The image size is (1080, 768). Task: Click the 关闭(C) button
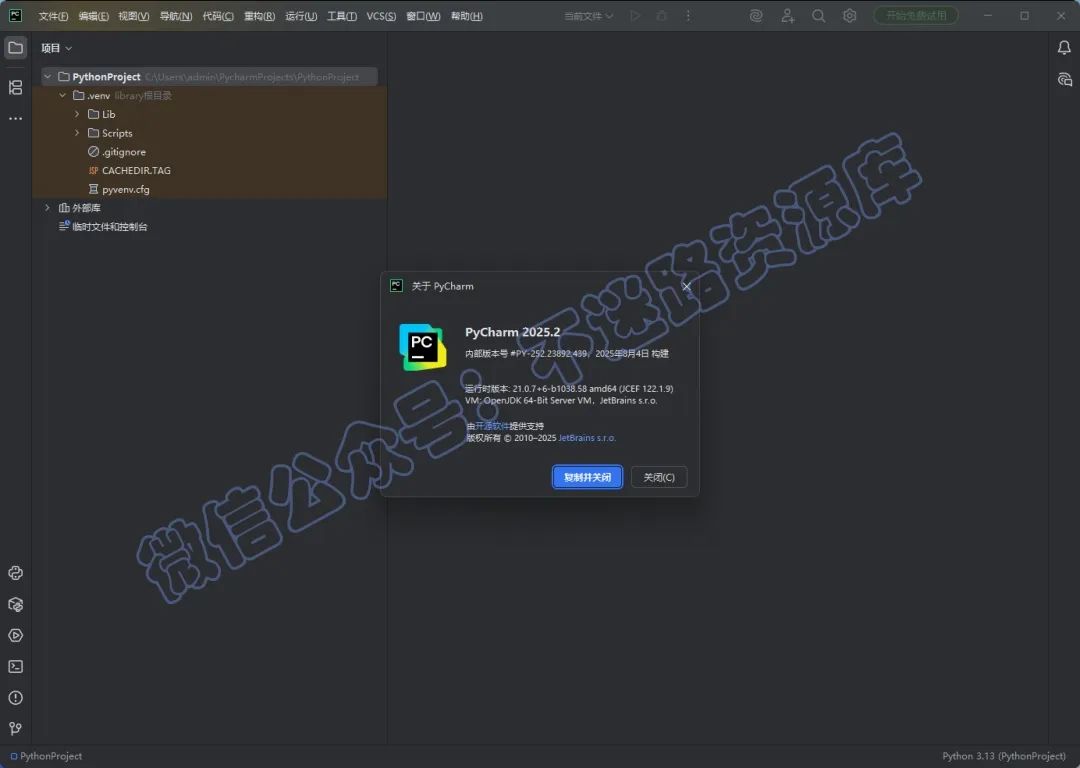tap(659, 477)
